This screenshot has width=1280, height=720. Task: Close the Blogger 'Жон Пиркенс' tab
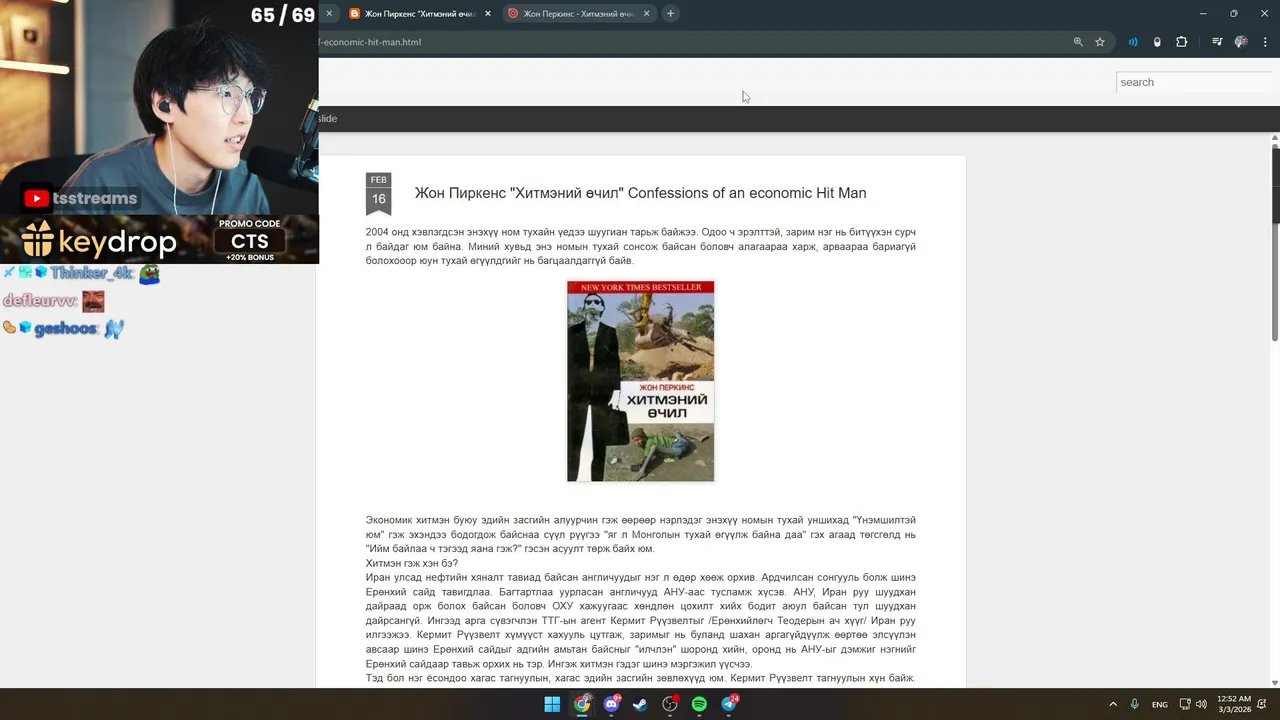click(x=488, y=14)
